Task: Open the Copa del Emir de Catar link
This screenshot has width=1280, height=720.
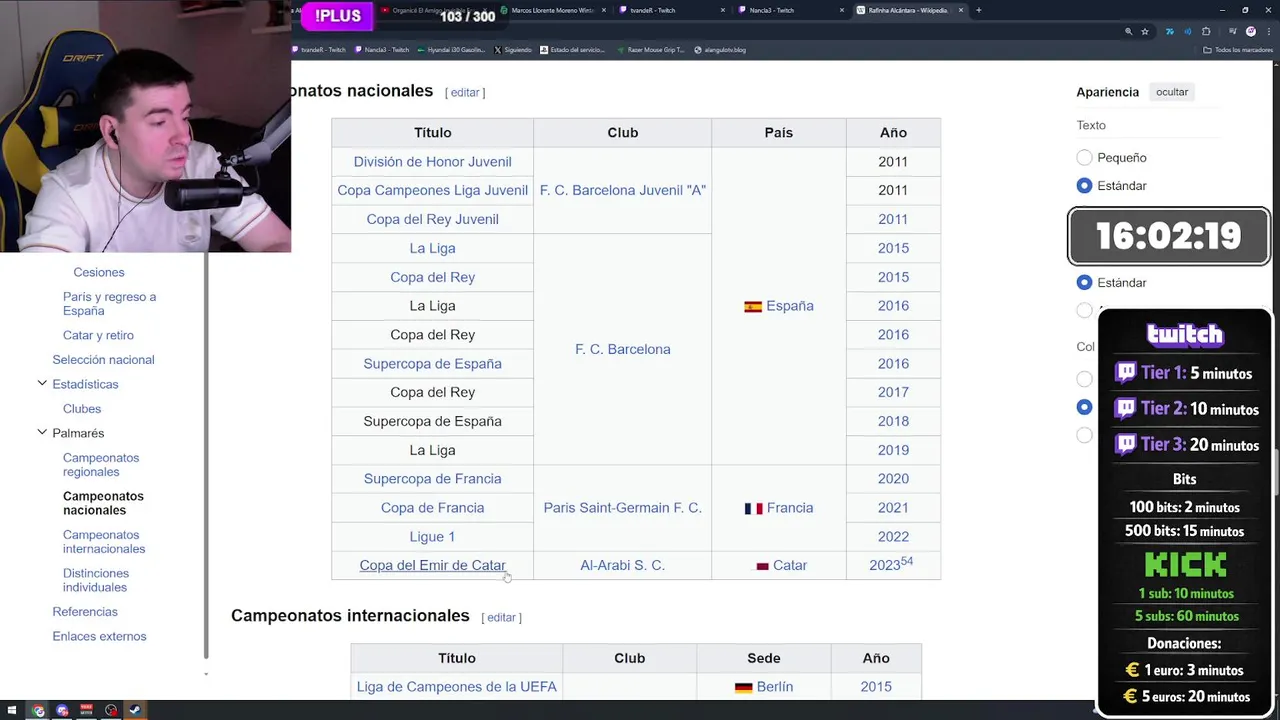Action: [432, 565]
